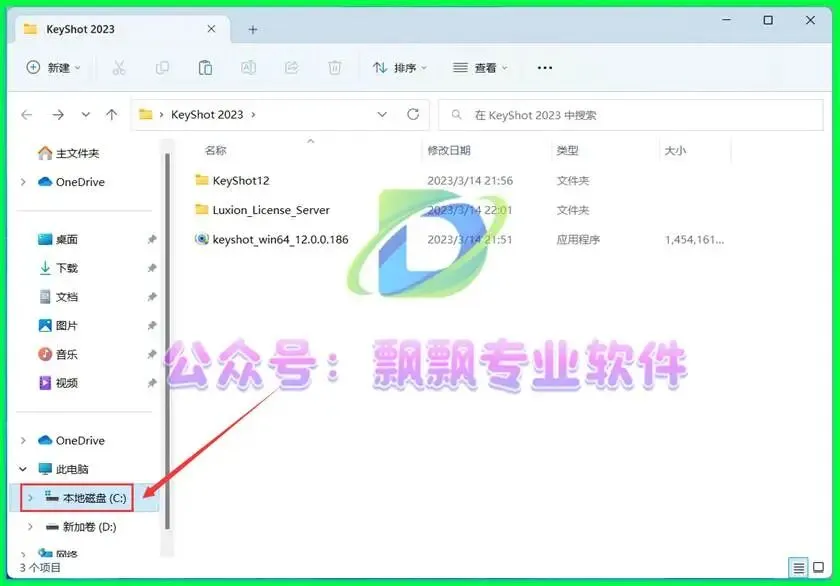Sort by Type (类型) column header
This screenshot has width=840, height=586.
(567, 151)
